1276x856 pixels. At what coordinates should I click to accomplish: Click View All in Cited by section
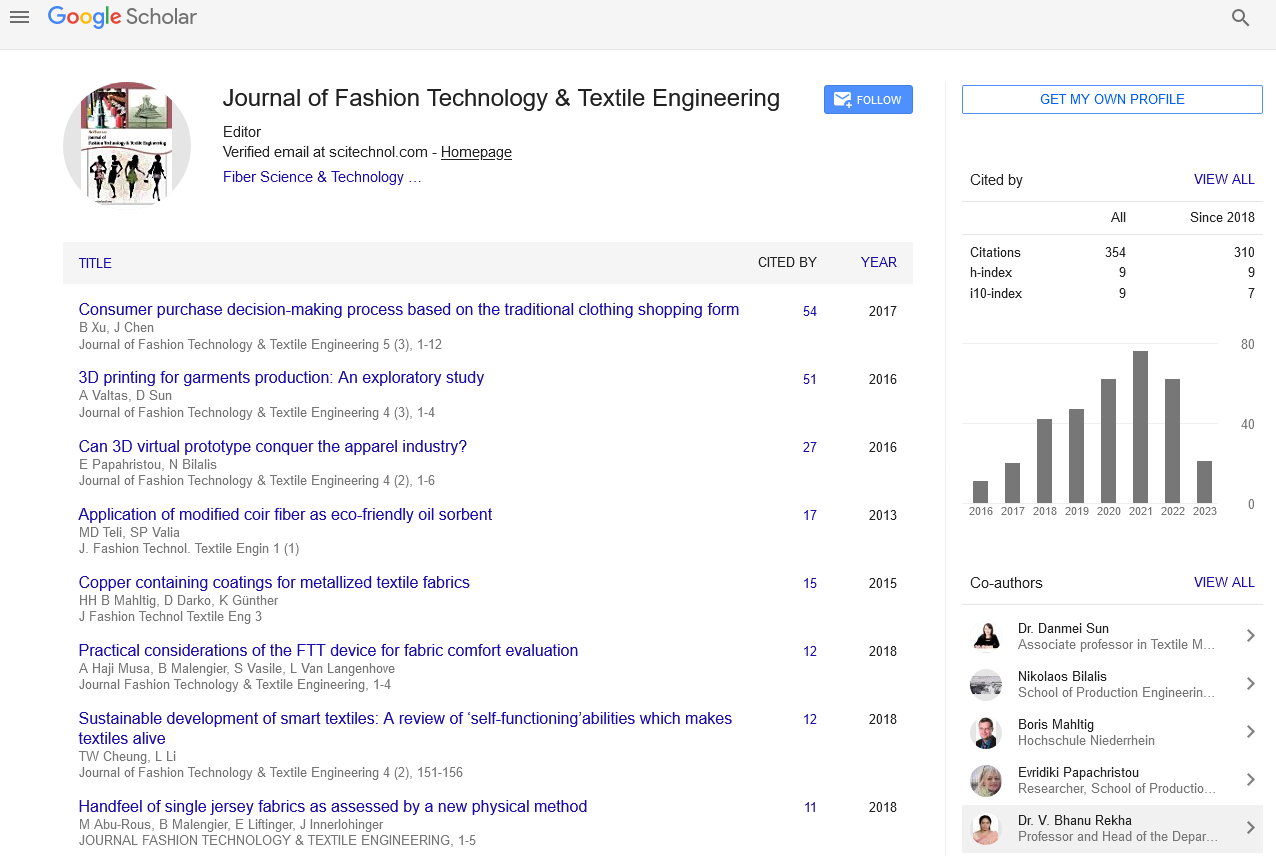(1224, 180)
